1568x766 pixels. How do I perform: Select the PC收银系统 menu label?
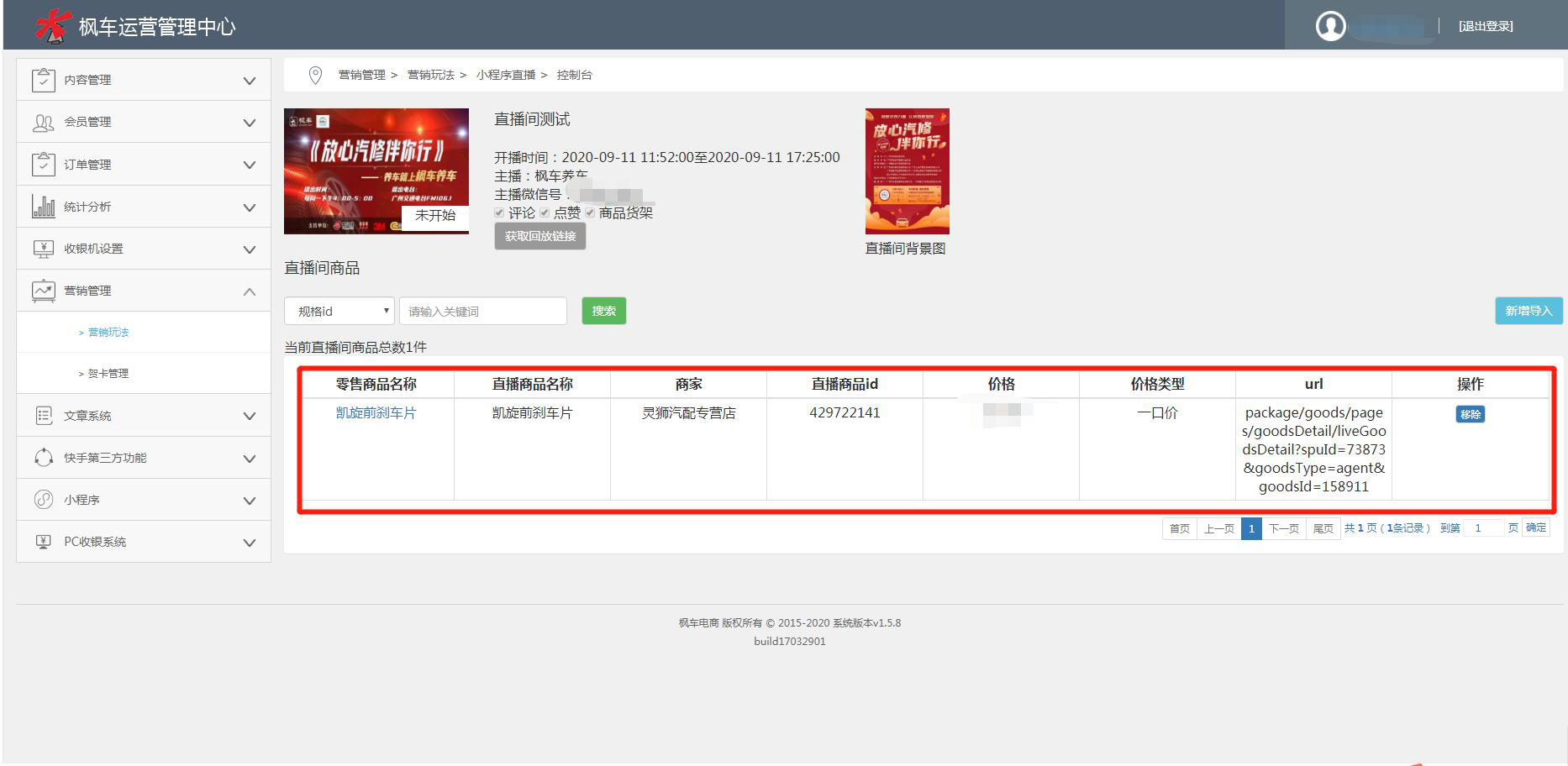coord(95,542)
